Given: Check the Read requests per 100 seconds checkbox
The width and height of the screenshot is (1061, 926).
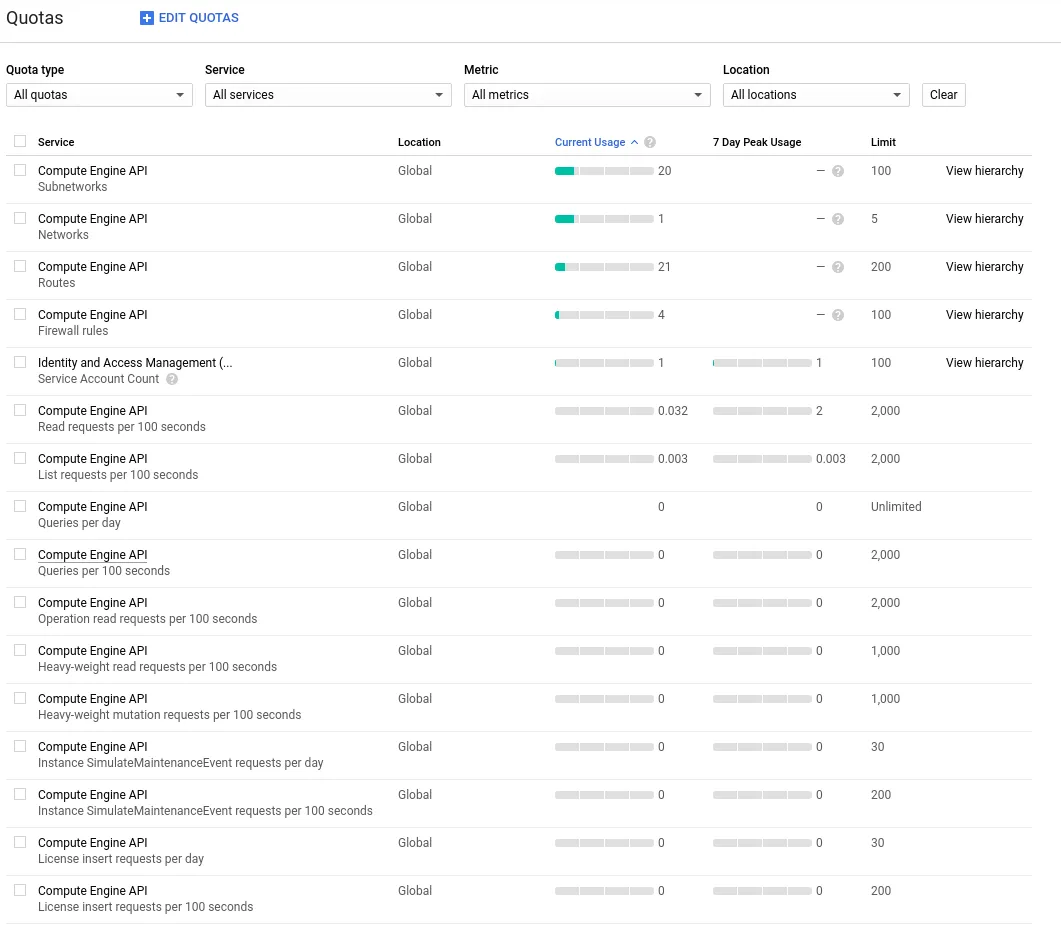Looking at the screenshot, I should [20, 411].
